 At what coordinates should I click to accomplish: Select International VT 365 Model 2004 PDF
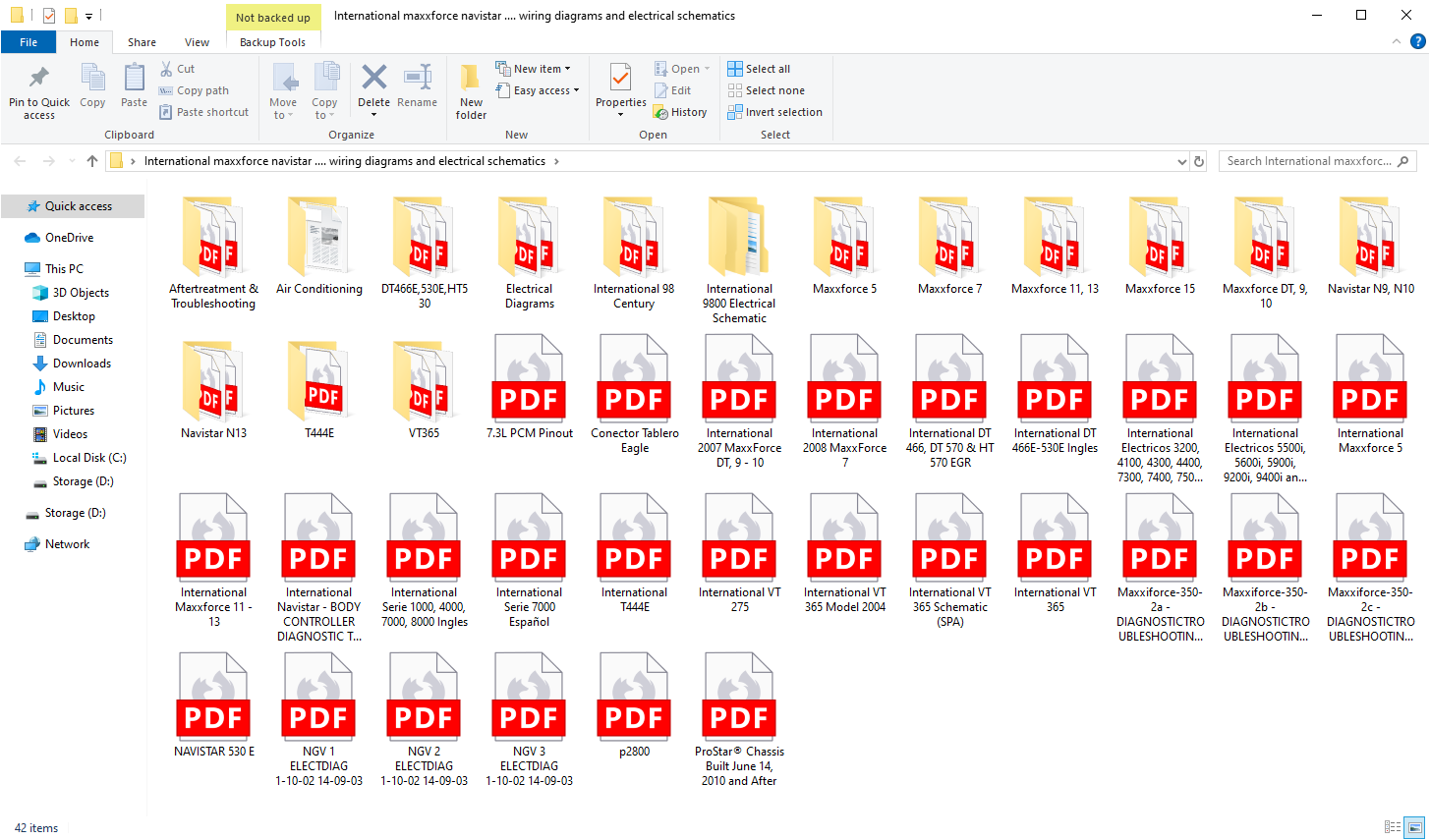point(845,552)
